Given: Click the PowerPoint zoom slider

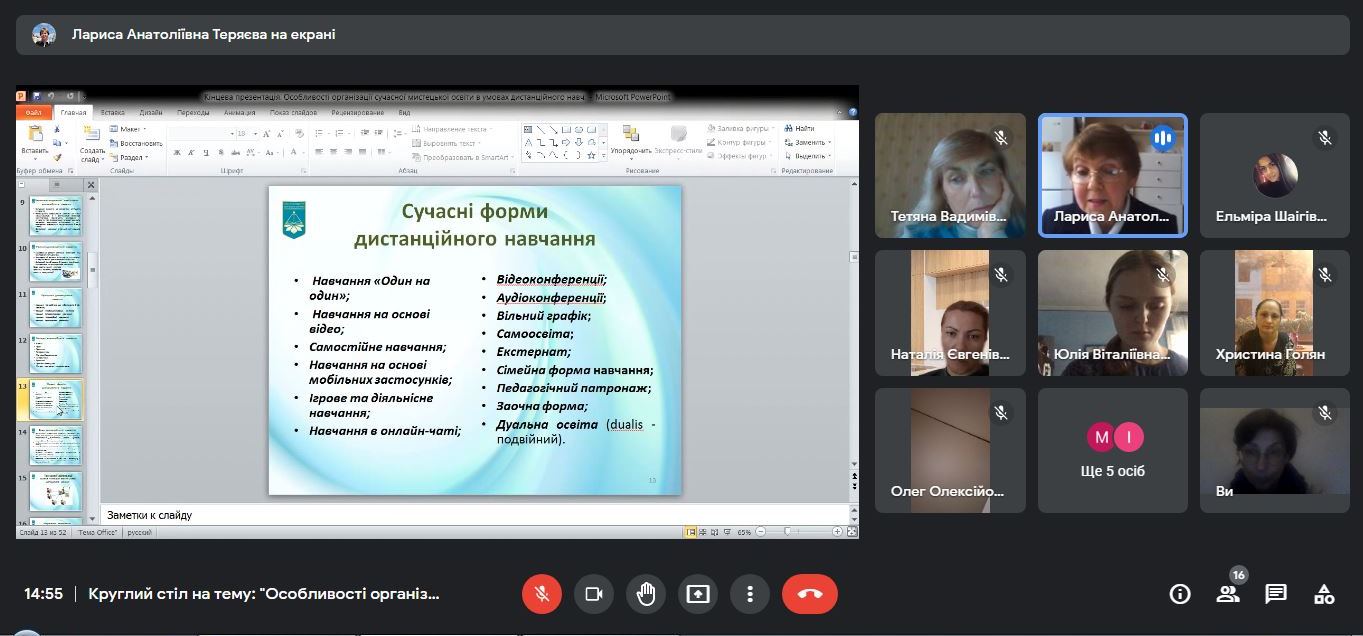Looking at the screenshot, I should pyautogui.click(x=789, y=532).
